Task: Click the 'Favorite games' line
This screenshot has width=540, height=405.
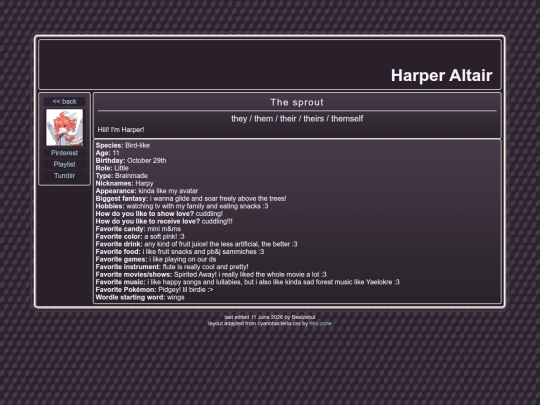Action: pyautogui.click(x=156, y=259)
